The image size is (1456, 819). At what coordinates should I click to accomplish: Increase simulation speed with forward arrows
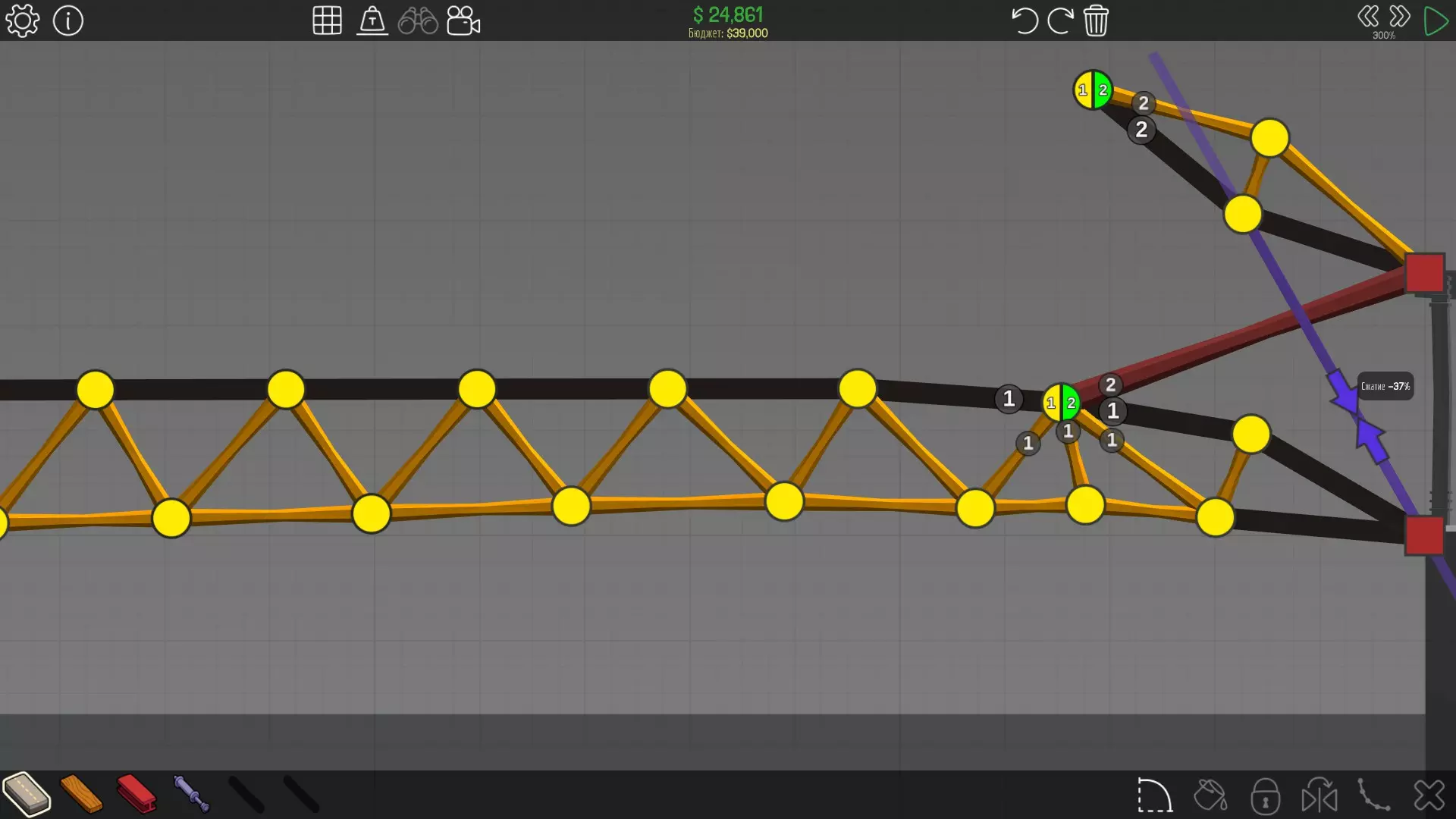pos(1400,16)
